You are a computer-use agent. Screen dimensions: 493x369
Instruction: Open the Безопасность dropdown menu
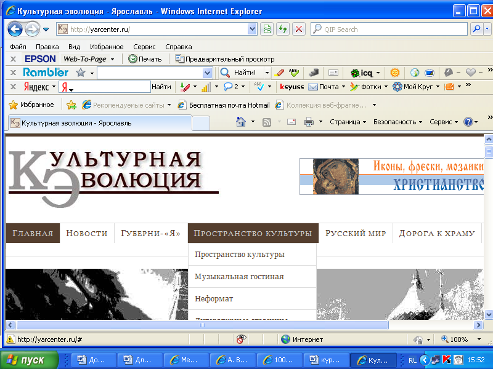pos(397,122)
